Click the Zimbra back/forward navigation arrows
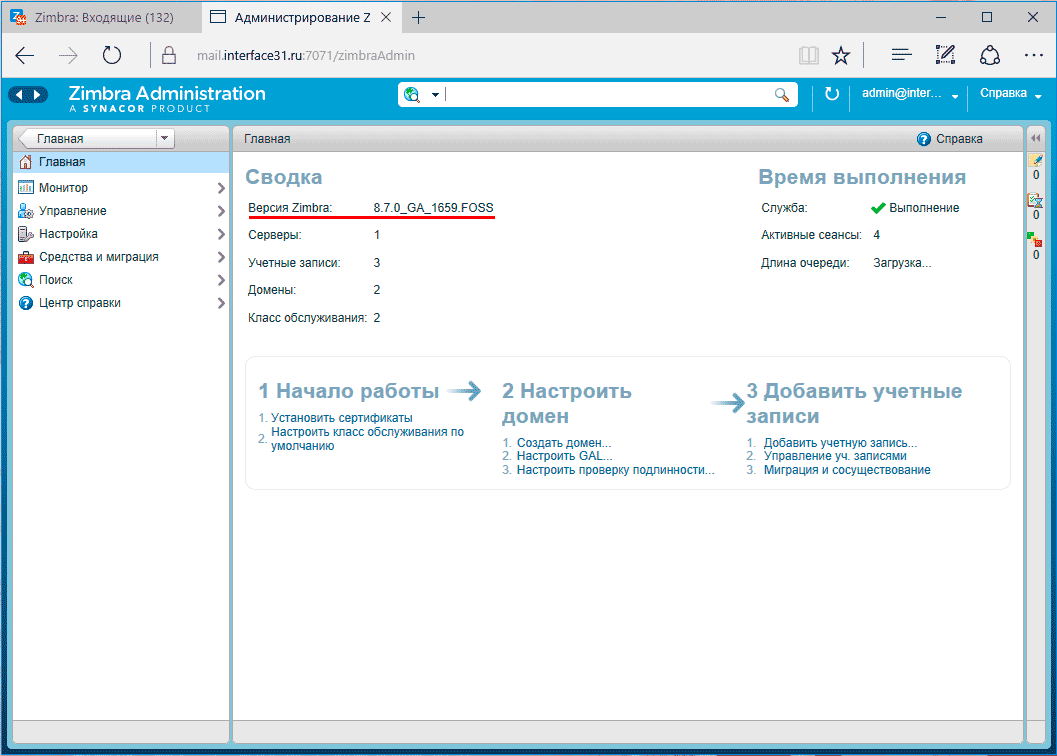Screen dimensions: 1057x756 pos(28,94)
